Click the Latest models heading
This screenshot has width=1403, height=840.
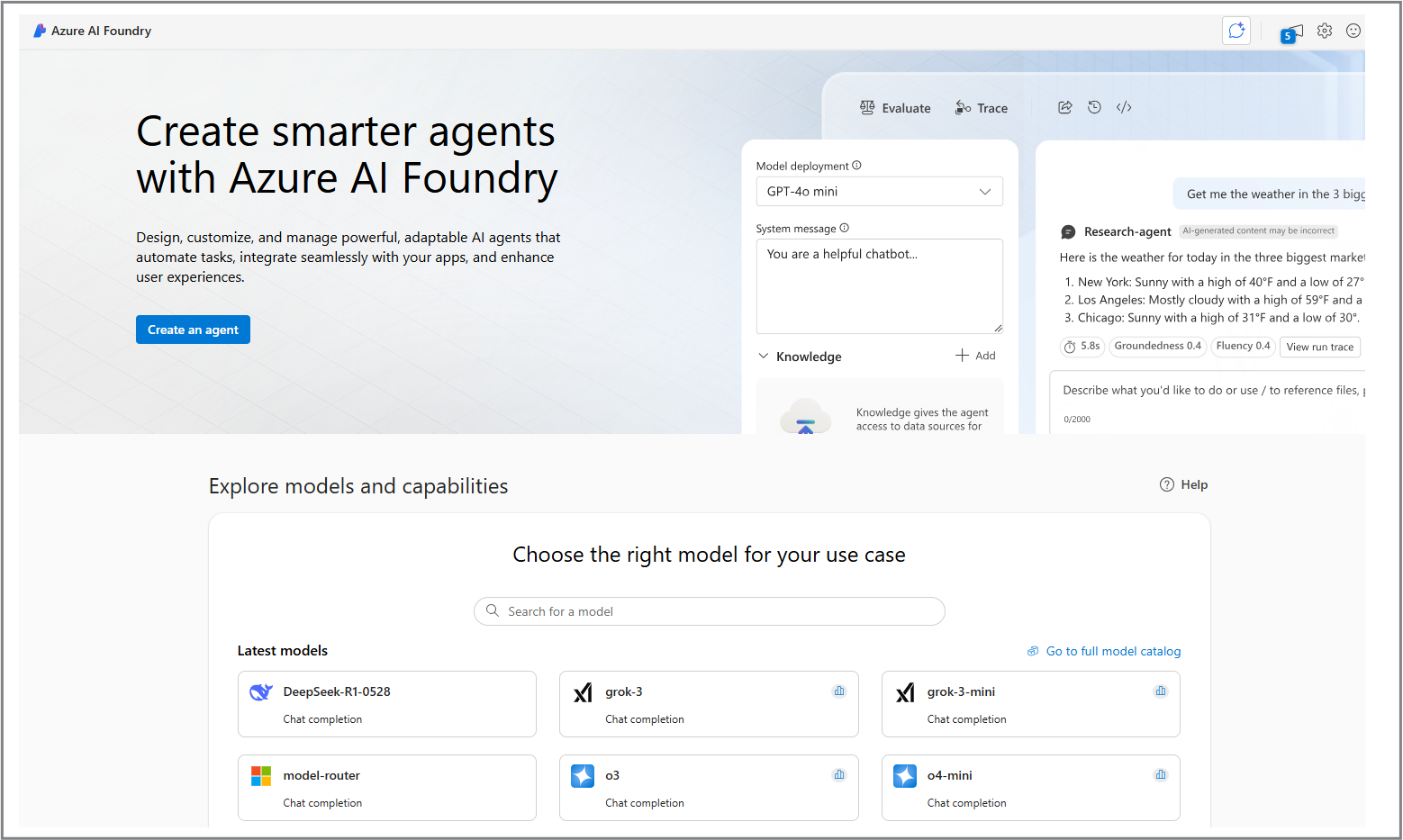click(282, 650)
